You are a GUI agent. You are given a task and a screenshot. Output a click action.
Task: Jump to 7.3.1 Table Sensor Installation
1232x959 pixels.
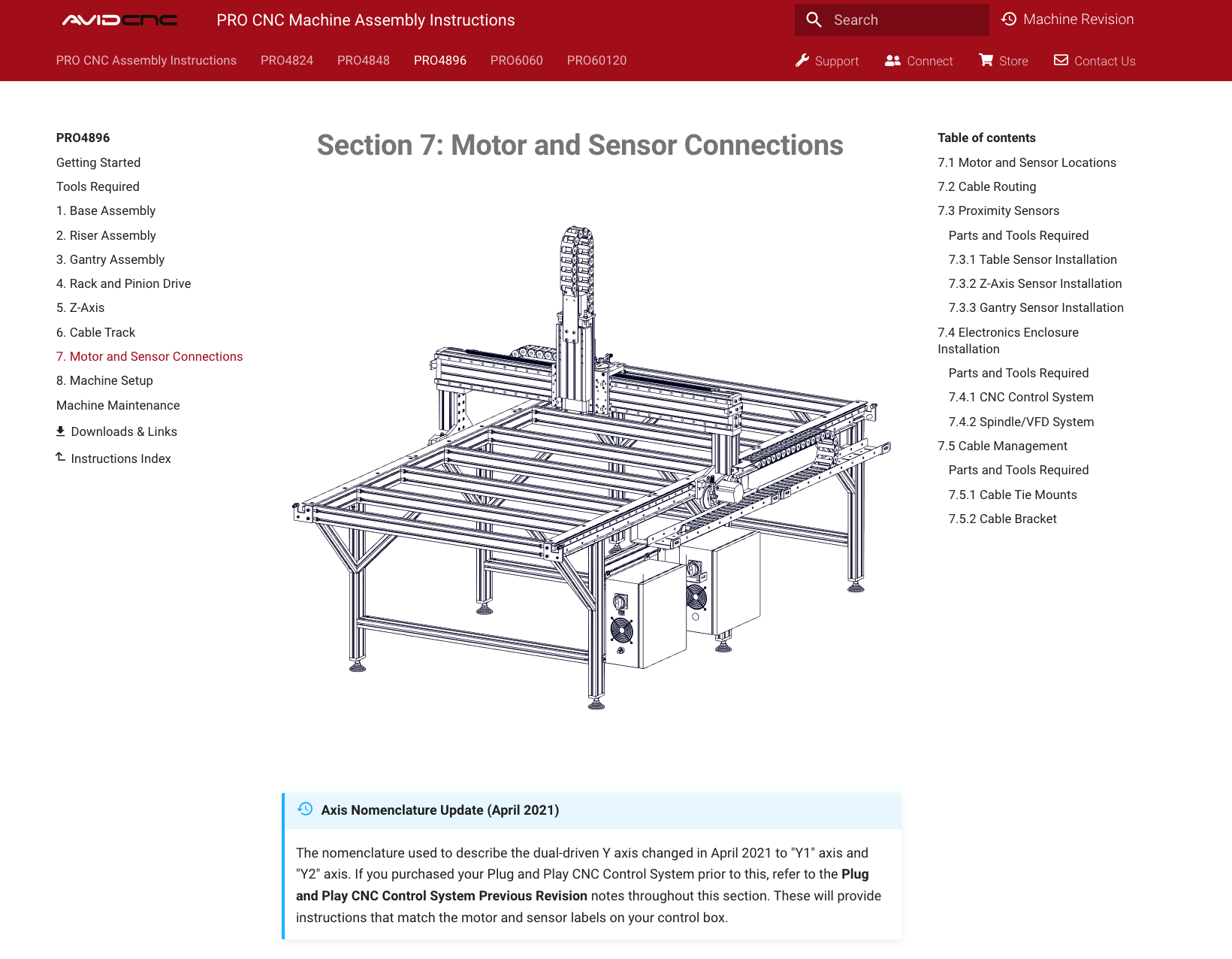click(x=1033, y=259)
